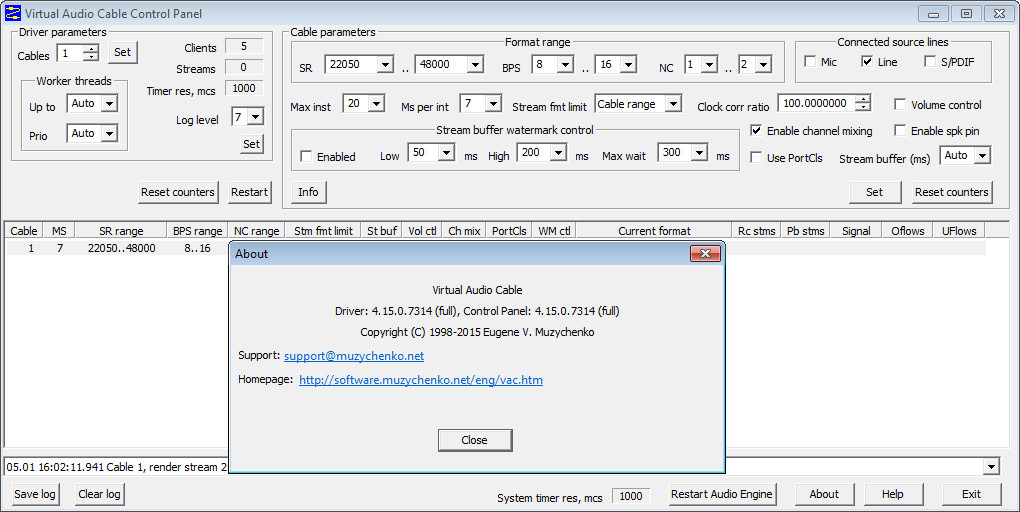This screenshot has height=512, width=1020.
Task: Click Set next to the Cables field
Action: point(122,53)
